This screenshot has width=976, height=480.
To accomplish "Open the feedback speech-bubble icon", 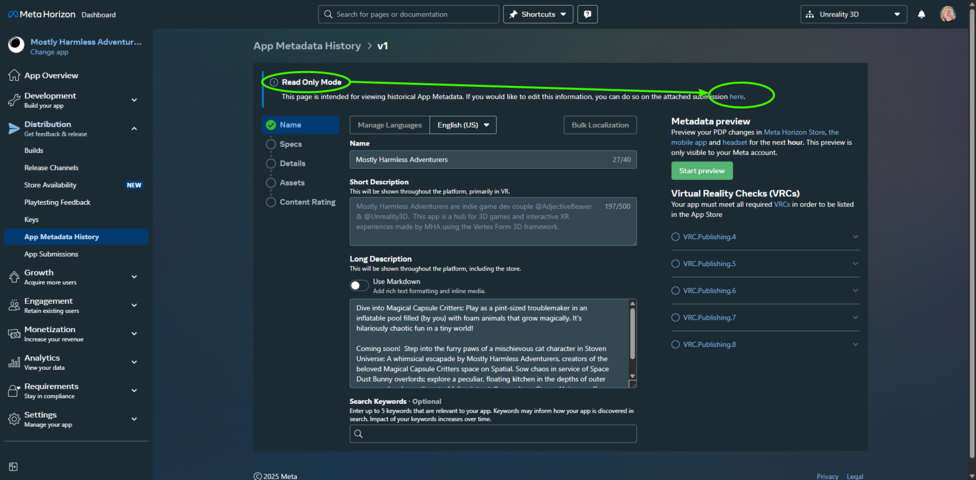I will pyautogui.click(x=588, y=14).
